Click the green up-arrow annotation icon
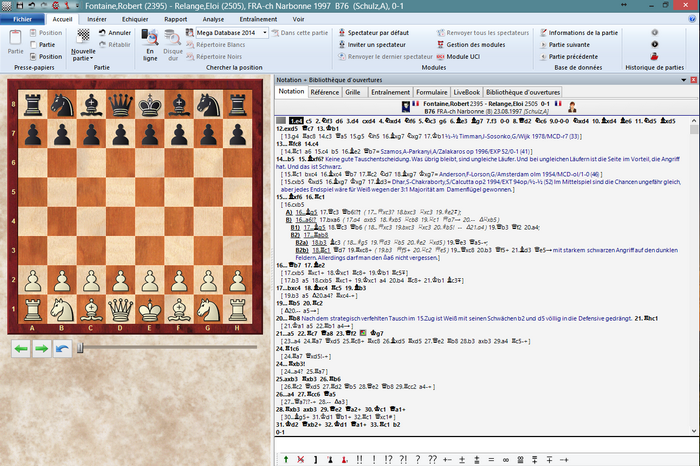The image size is (700, 466). pos(286,459)
